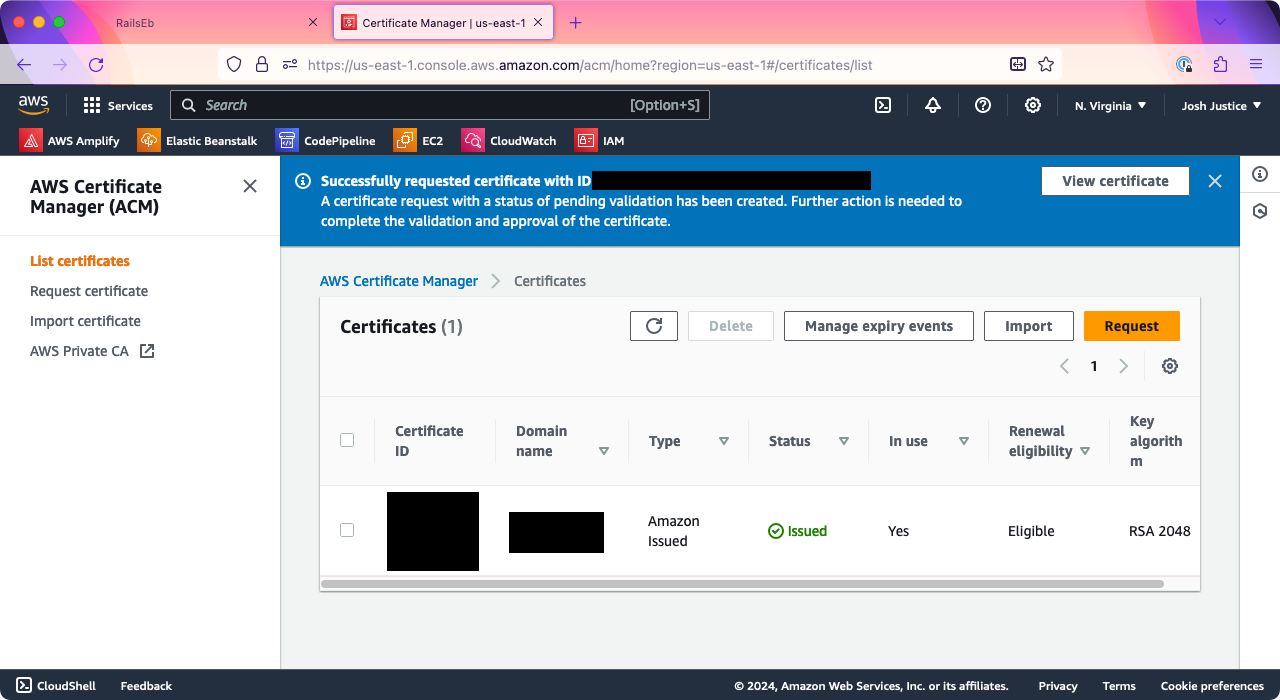The height and width of the screenshot is (700, 1280).
Task: Open the notifications bell
Action: point(933,105)
